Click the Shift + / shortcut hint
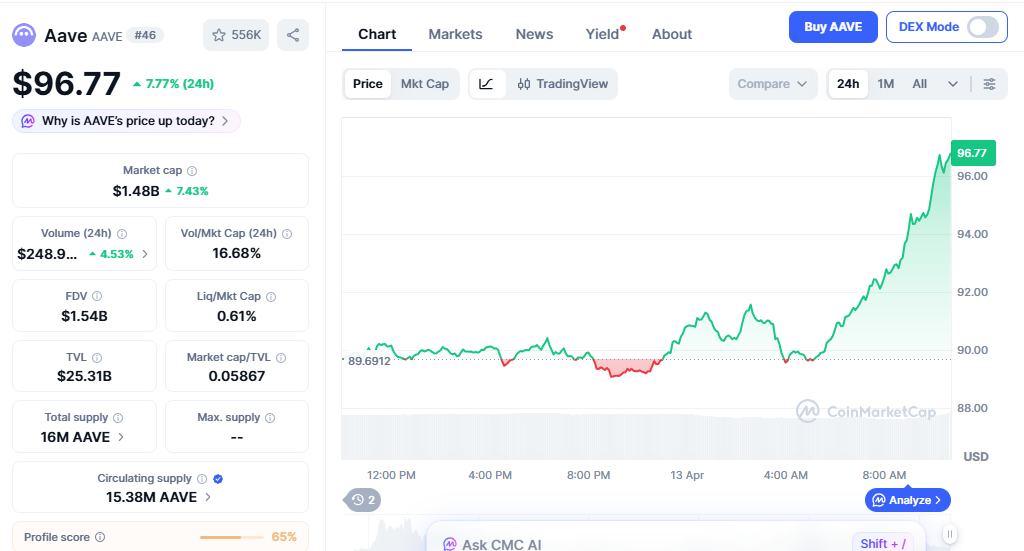The width and height of the screenshot is (1024, 551). coord(883,544)
